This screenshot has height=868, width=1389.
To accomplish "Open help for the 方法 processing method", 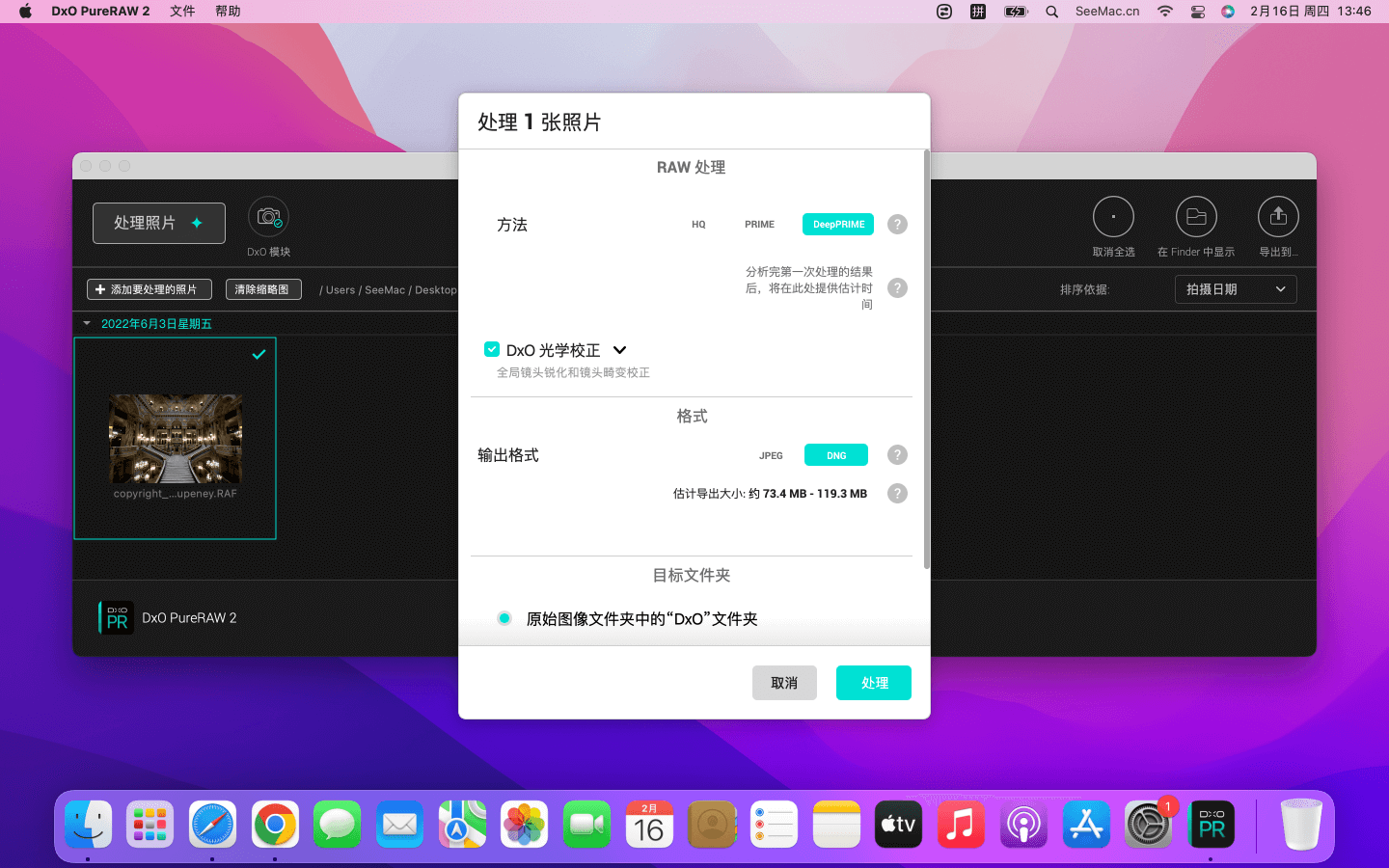I will pos(897,225).
